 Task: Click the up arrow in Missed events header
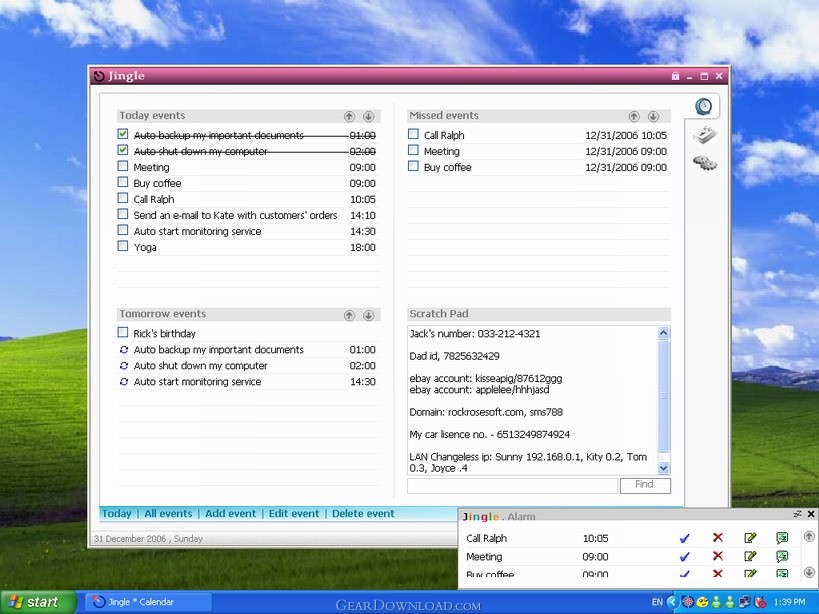(634, 116)
